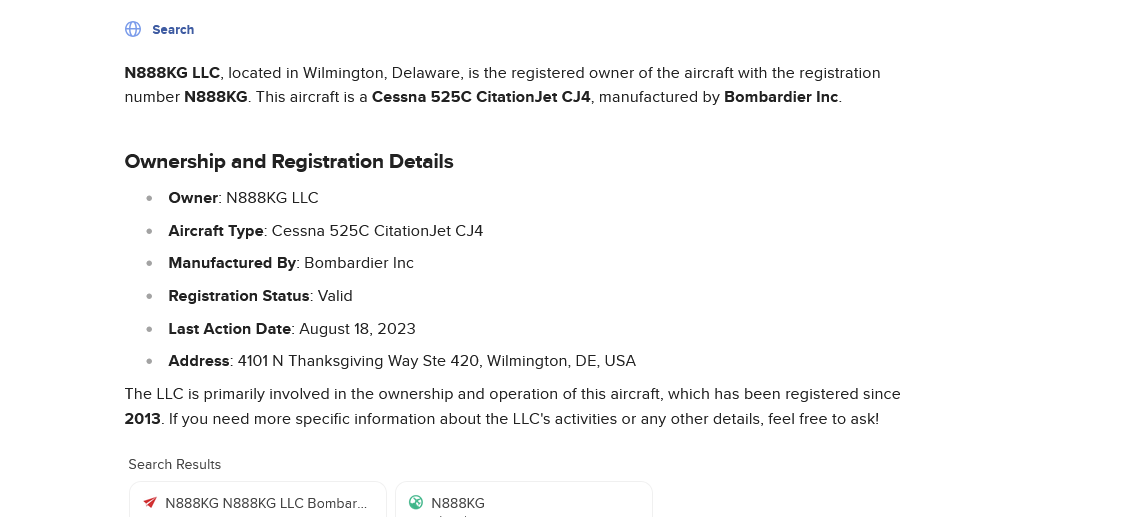Click the bold 2013 year text

[142, 418]
